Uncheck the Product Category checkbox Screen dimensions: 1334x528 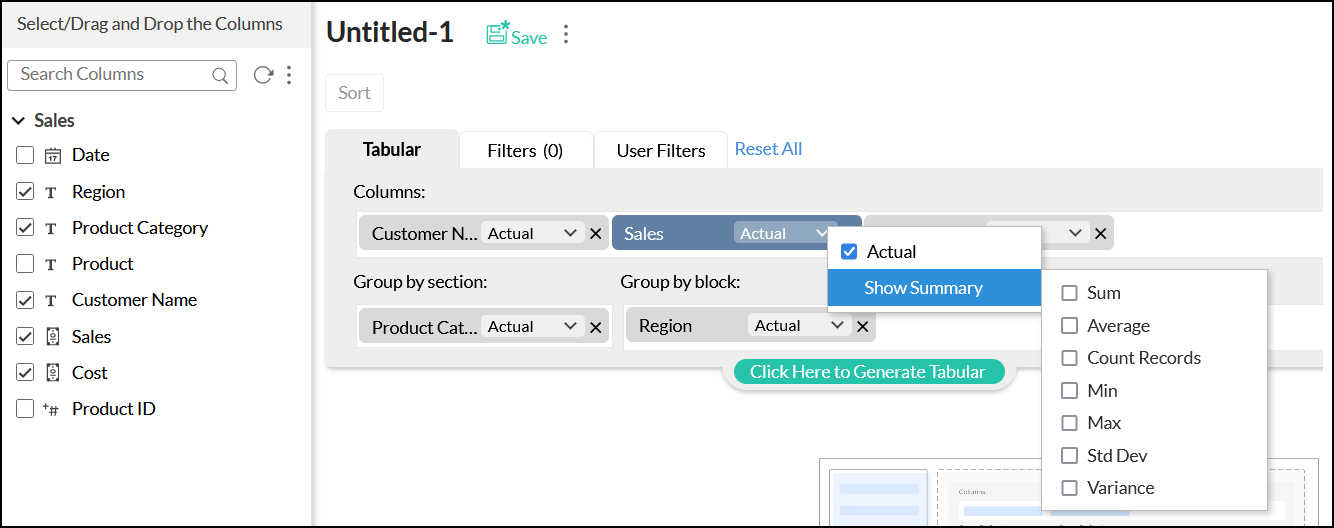click(26, 228)
